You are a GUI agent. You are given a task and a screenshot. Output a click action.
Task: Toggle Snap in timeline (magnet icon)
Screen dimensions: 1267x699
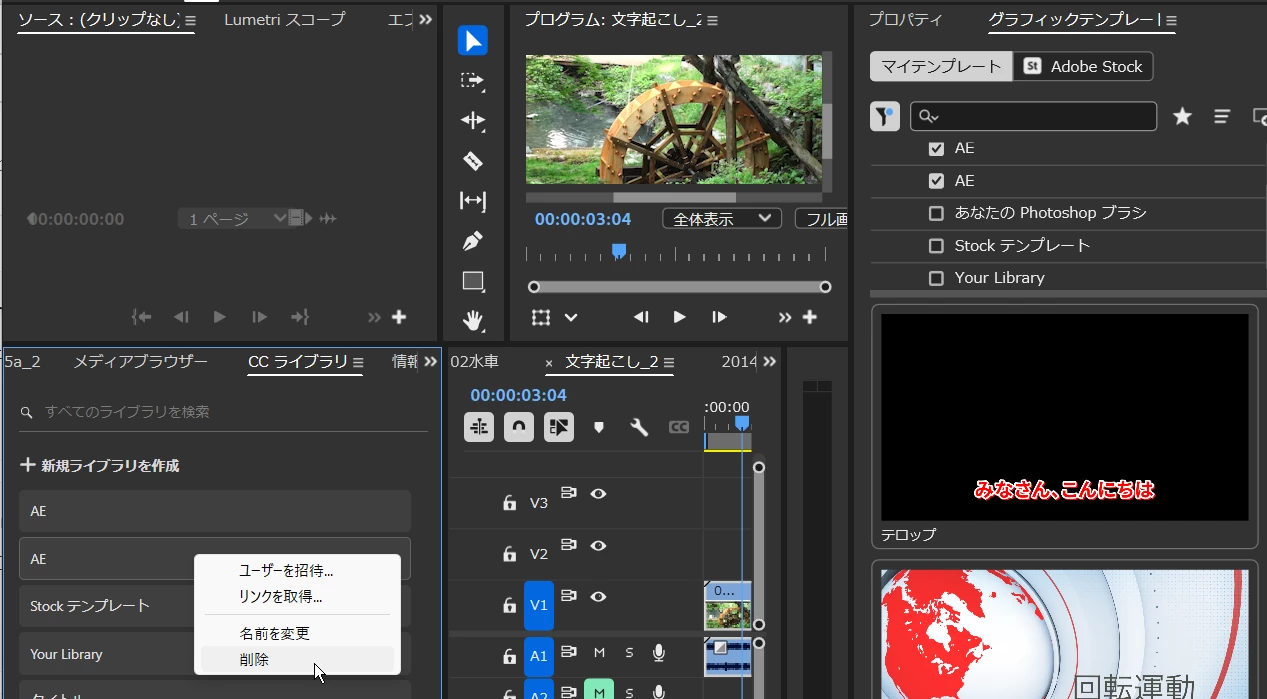(519, 427)
